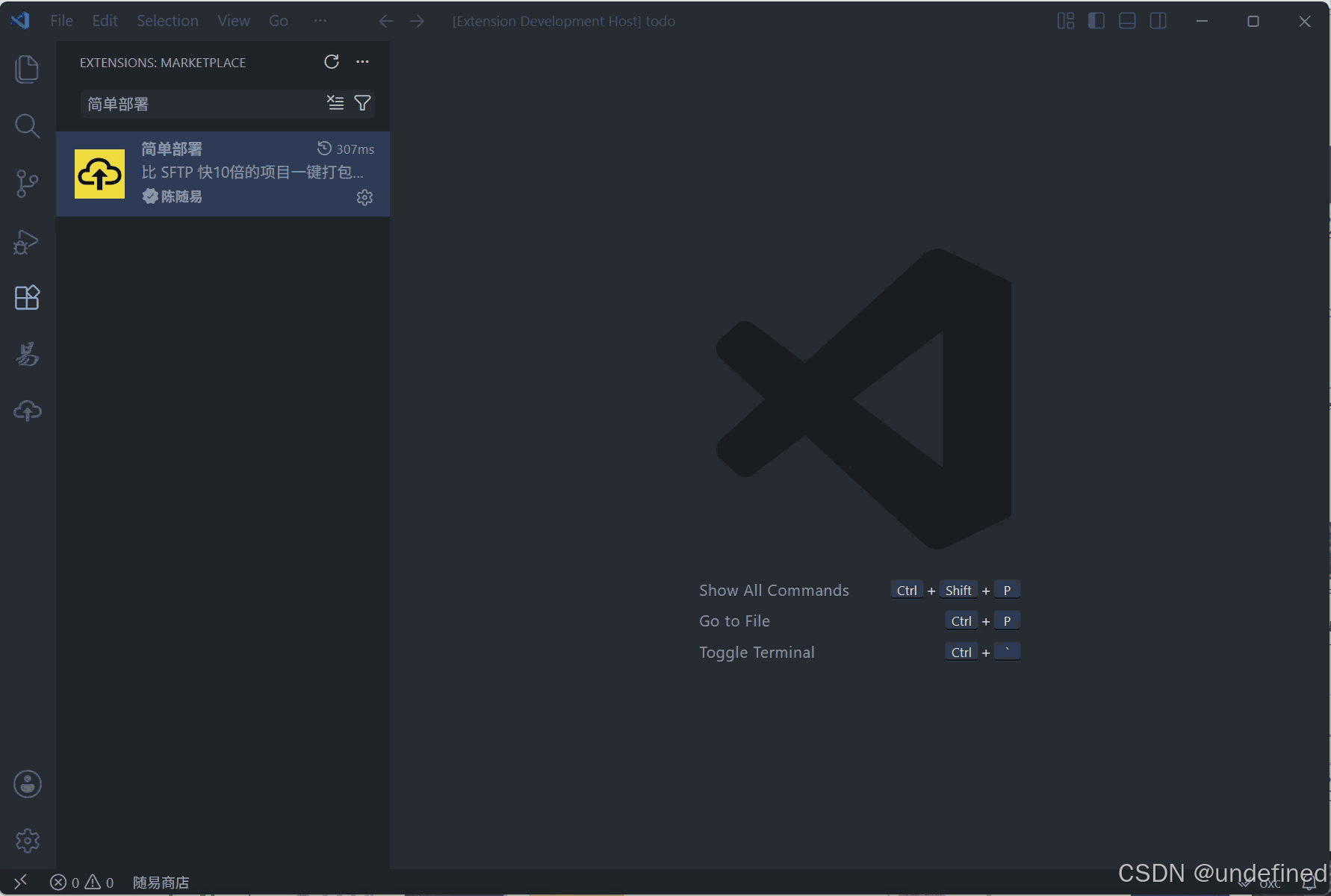Image resolution: width=1331 pixels, height=896 pixels.
Task: Click the 简单部署 extension description text
Action: [252, 172]
